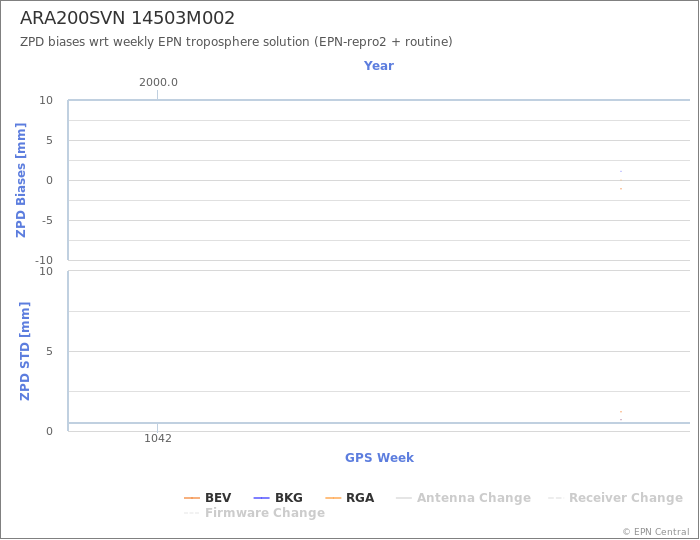Click the Year axis title
Screen dimensions: 700x540
point(379,66)
